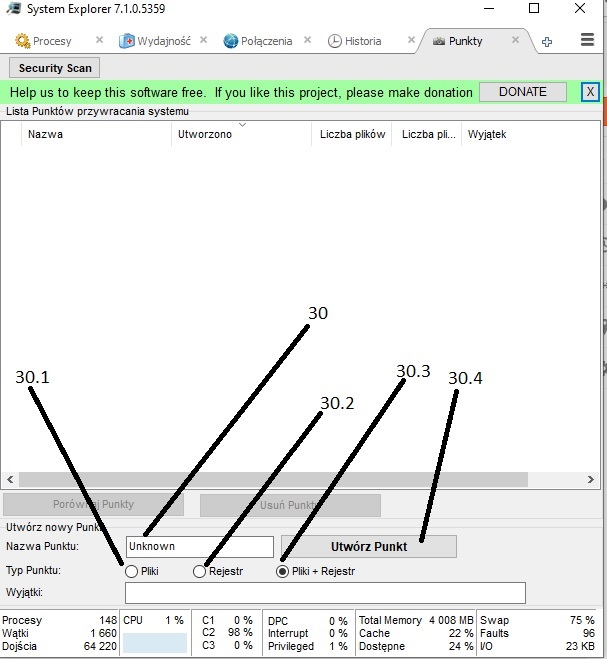Click the Total Memory 4 008 MB value

(451, 620)
